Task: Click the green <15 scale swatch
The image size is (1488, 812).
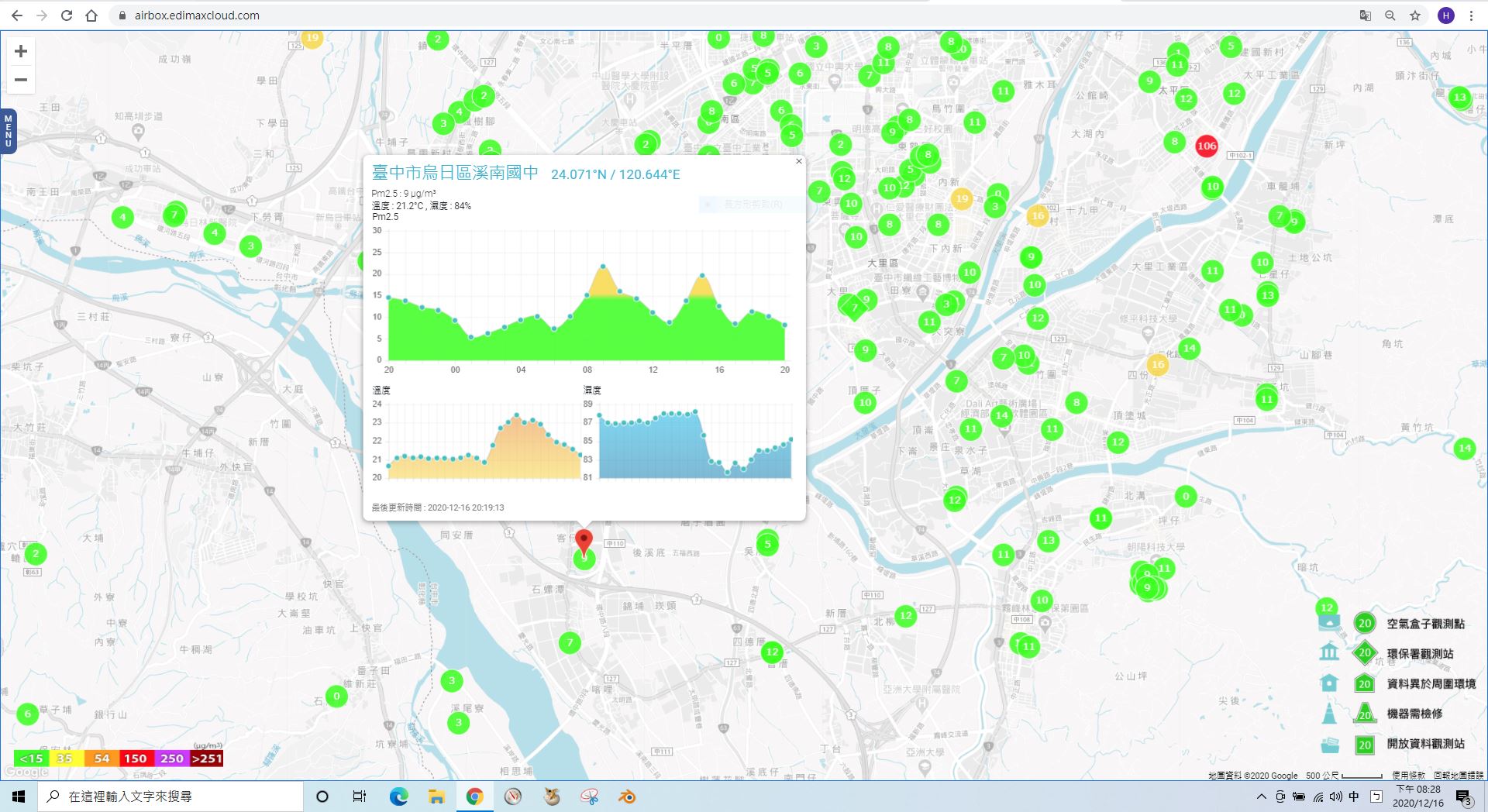Action: (x=31, y=759)
